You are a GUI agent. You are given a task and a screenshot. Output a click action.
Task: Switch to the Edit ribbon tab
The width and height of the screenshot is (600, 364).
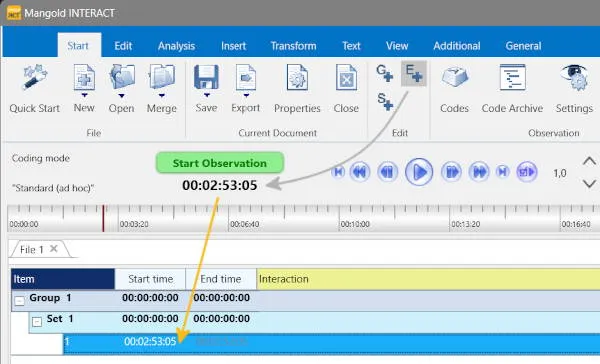click(123, 46)
